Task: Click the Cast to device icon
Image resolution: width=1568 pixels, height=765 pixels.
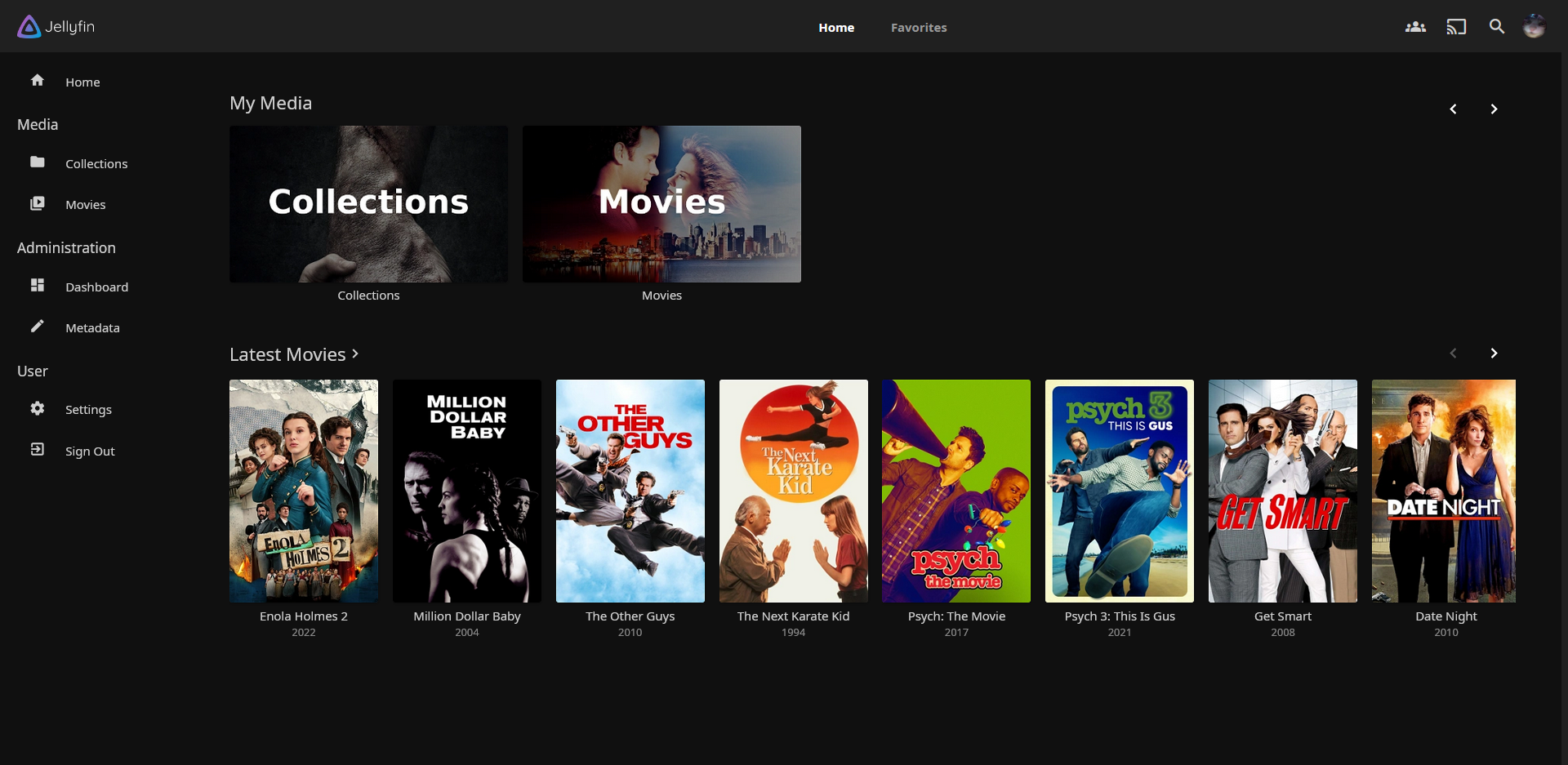Action: coord(1456,27)
